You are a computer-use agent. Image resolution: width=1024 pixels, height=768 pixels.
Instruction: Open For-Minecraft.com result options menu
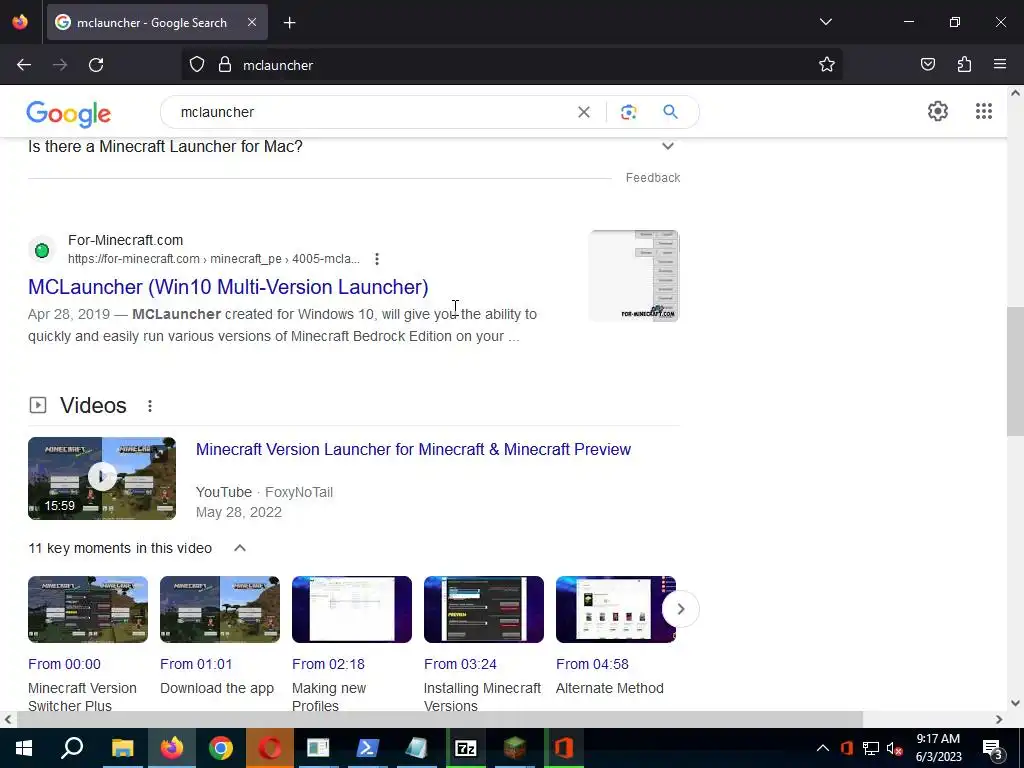pyautogui.click(x=377, y=259)
